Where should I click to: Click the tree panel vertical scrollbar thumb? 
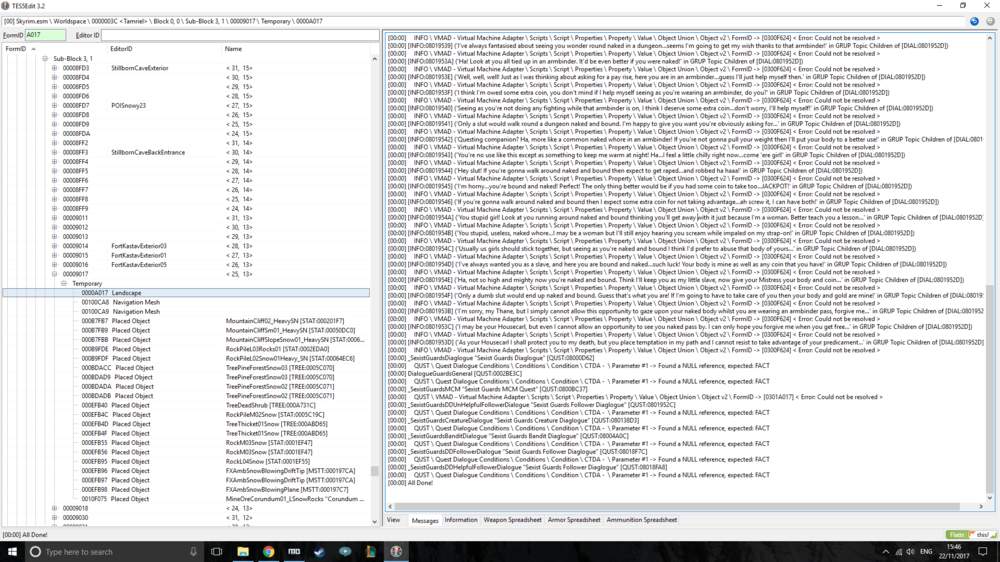(x=374, y=471)
